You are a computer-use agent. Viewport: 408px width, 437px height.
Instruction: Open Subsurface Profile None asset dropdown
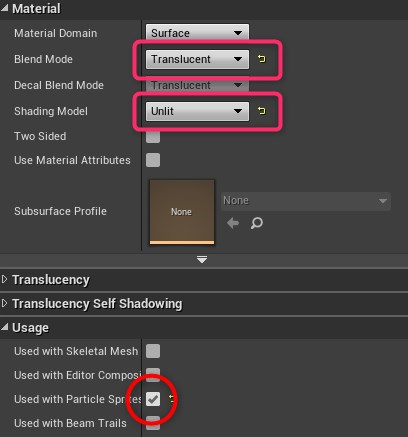[306, 201]
